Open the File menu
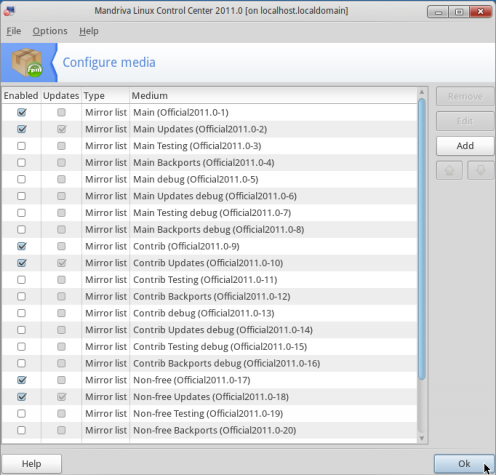Screen dimensions: 496x475 pyautogui.click(x=14, y=31)
